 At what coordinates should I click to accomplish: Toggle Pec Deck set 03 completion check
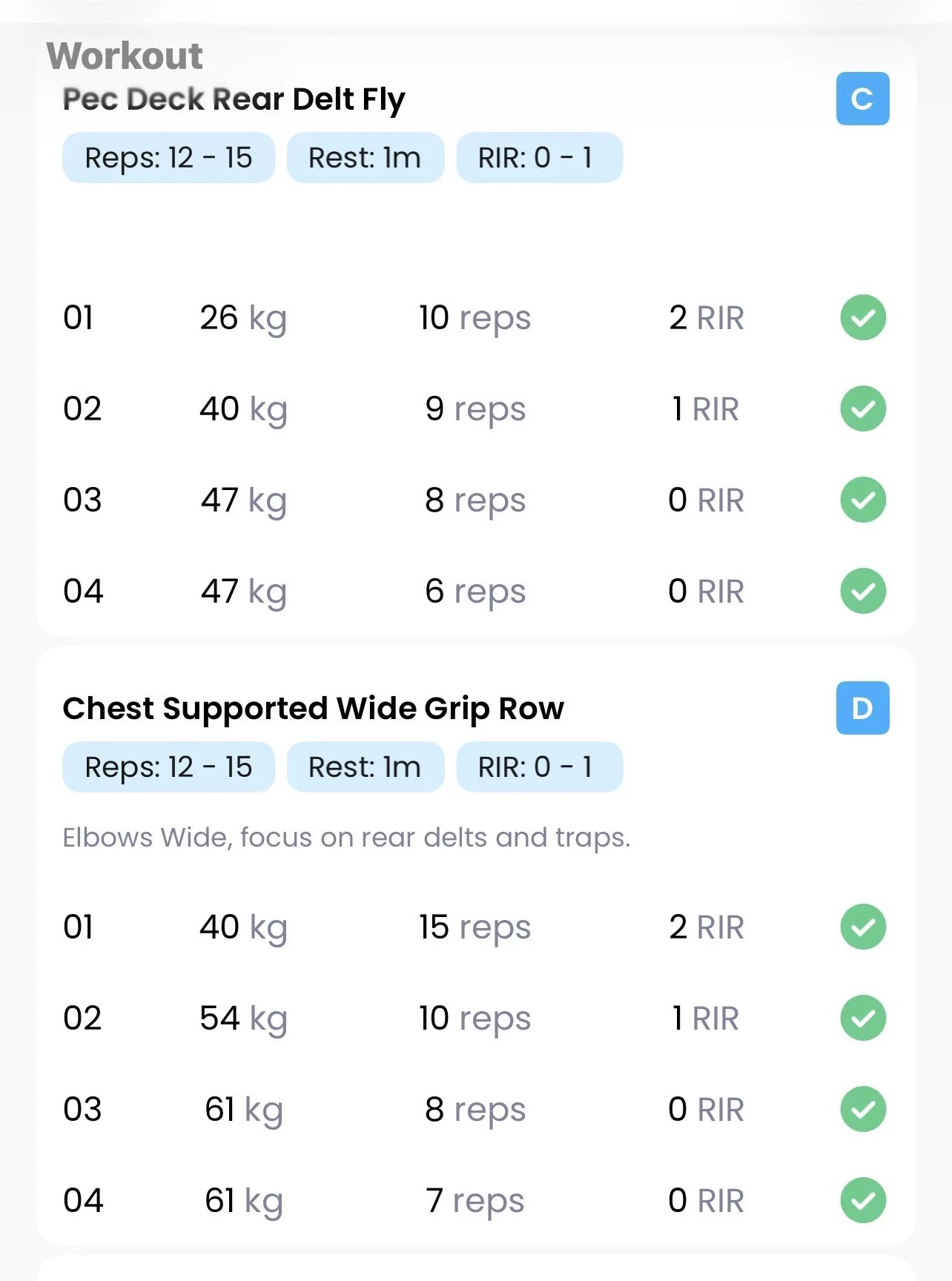(863, 500)
